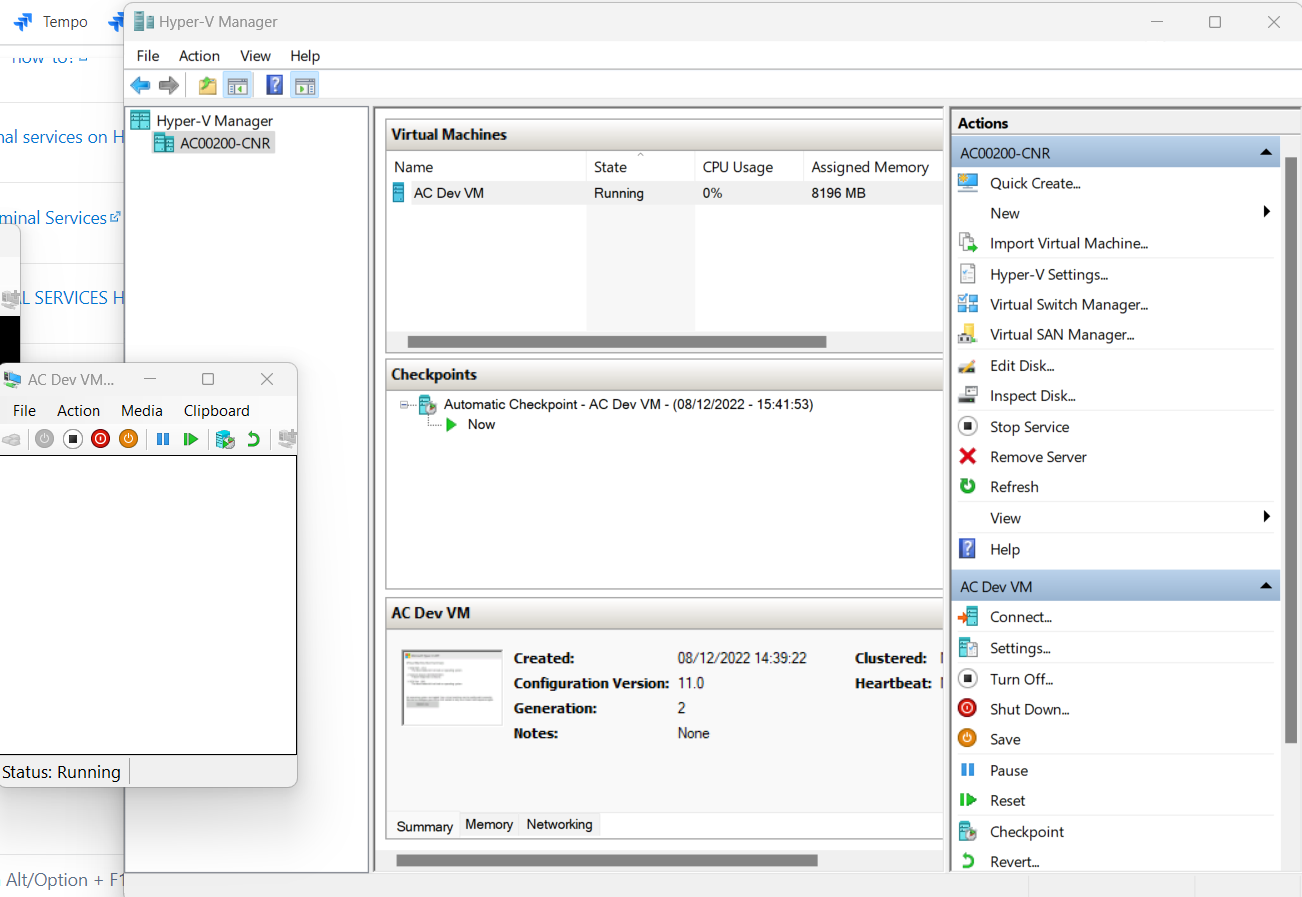Click the Virtual SAN Manager icon
Screen dimensions: 1302x897
click(x=967, y=334)
